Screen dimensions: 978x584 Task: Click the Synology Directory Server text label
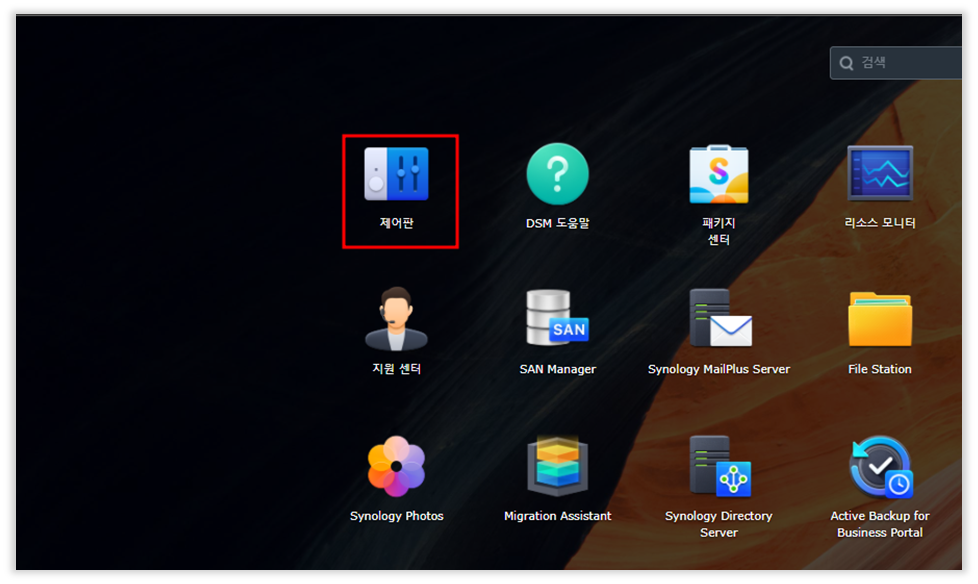[719, 524]
